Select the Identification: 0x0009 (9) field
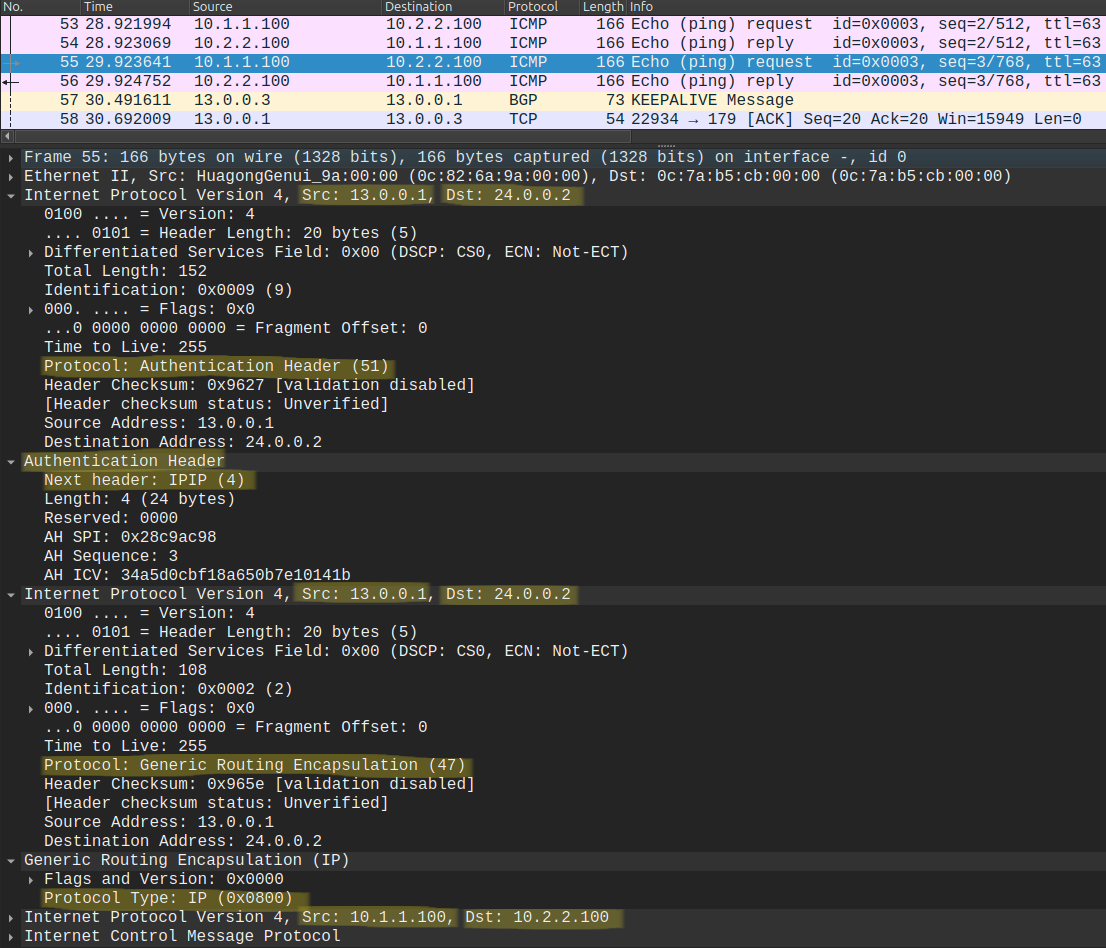Image resolution: width=1106 pixels, height=948 pixels. (168, 291)
